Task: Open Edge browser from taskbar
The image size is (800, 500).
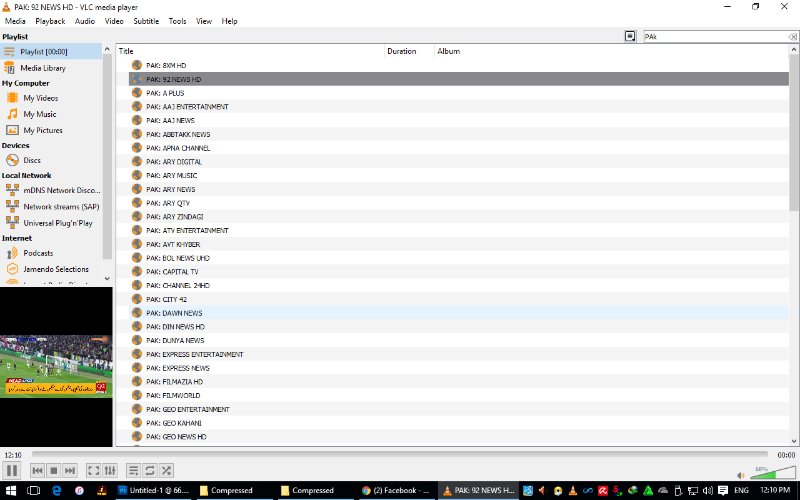Action: click(57, 491)
